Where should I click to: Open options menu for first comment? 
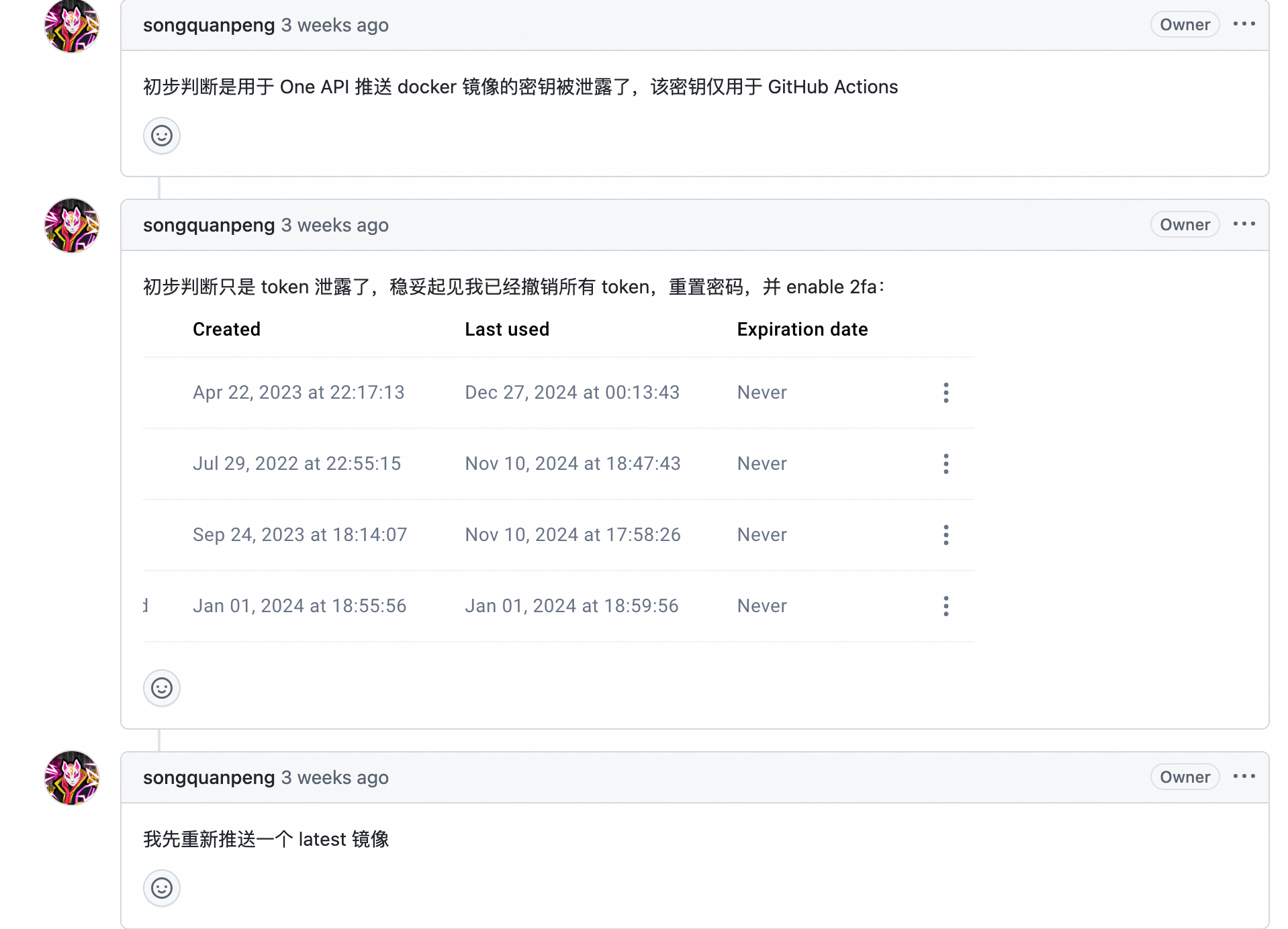(x=1244, y=24)
